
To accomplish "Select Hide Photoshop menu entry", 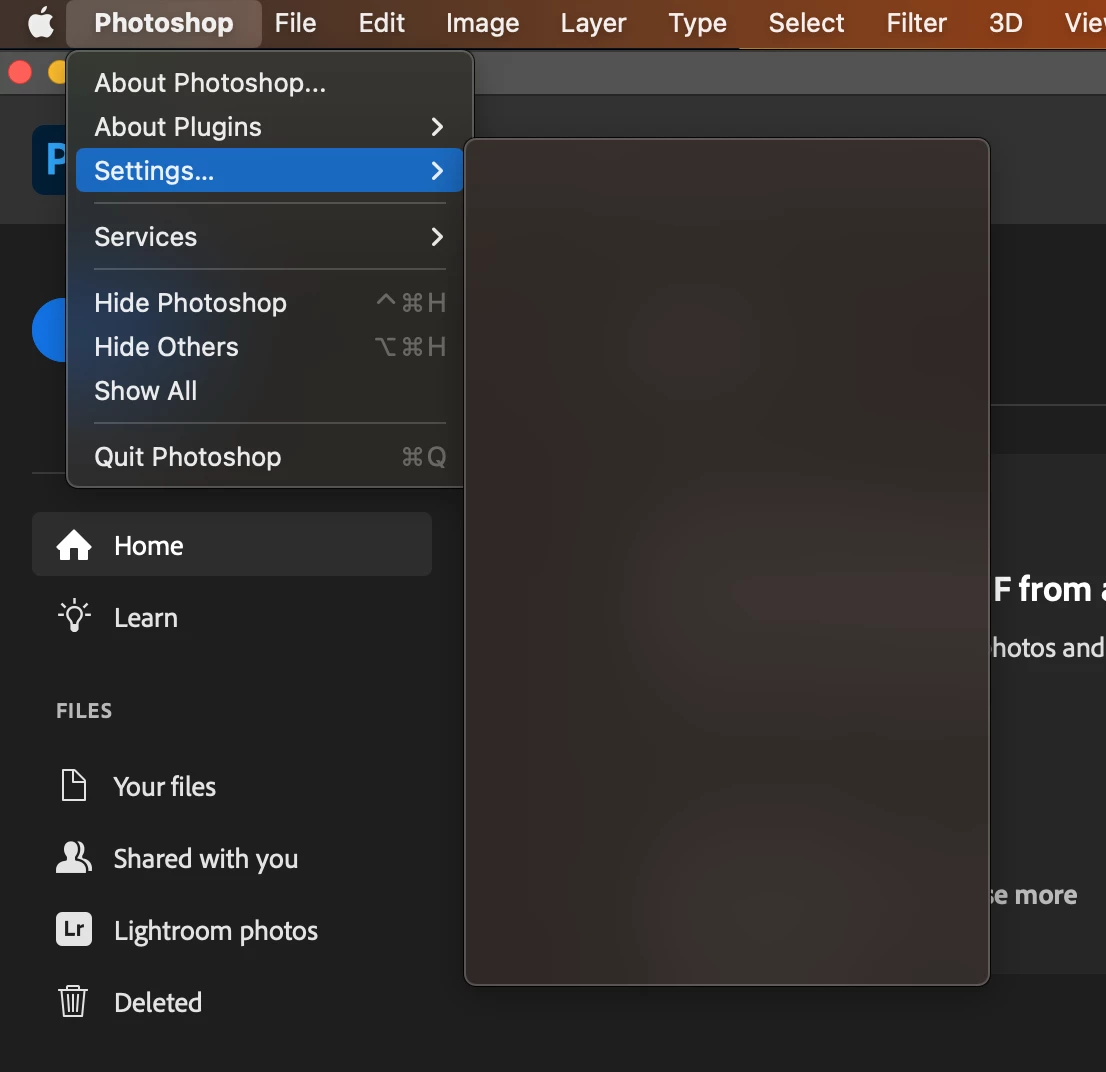I will tap(269, 303).
